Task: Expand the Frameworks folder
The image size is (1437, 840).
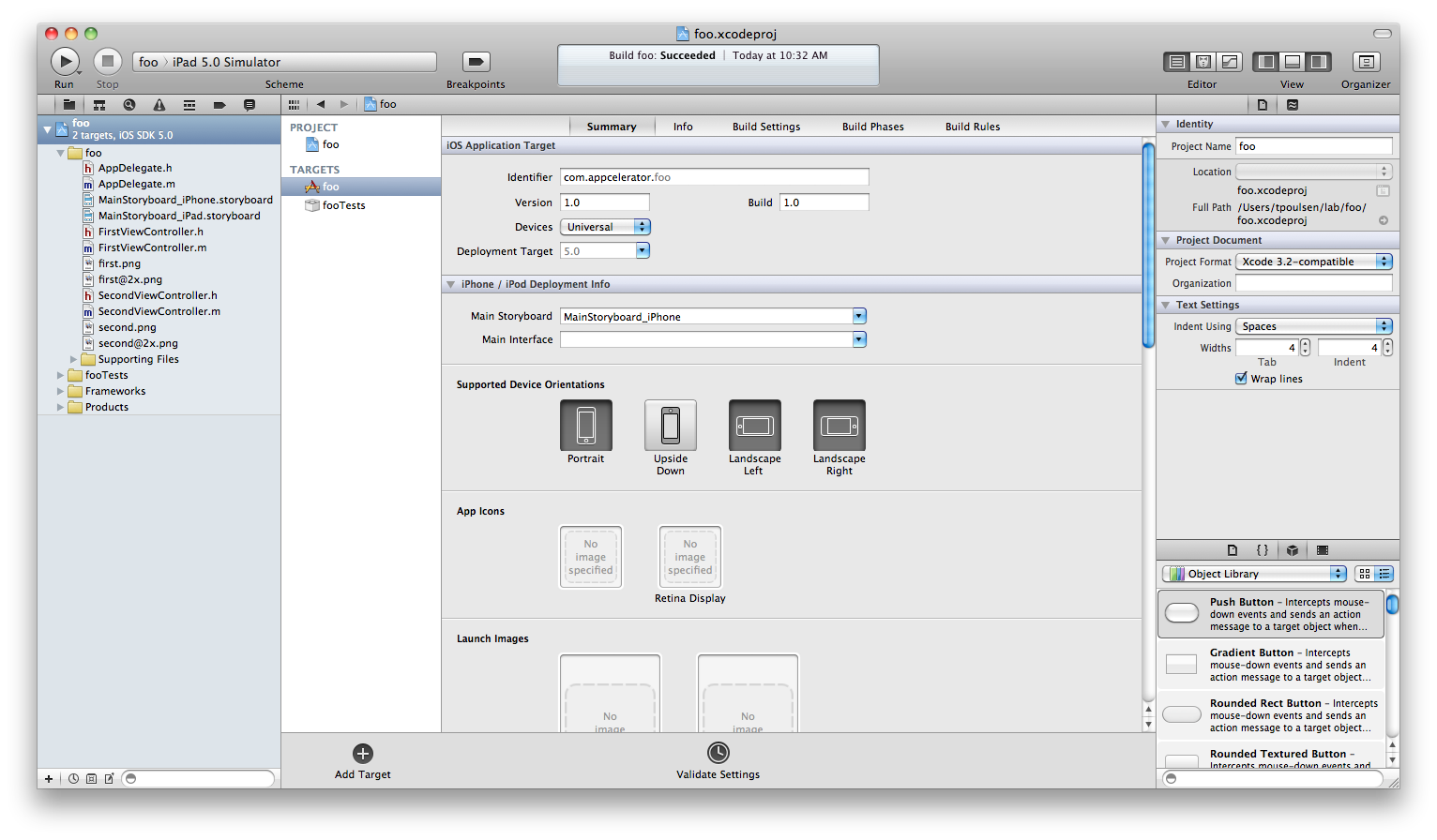Action: click(x=60, y=391)
